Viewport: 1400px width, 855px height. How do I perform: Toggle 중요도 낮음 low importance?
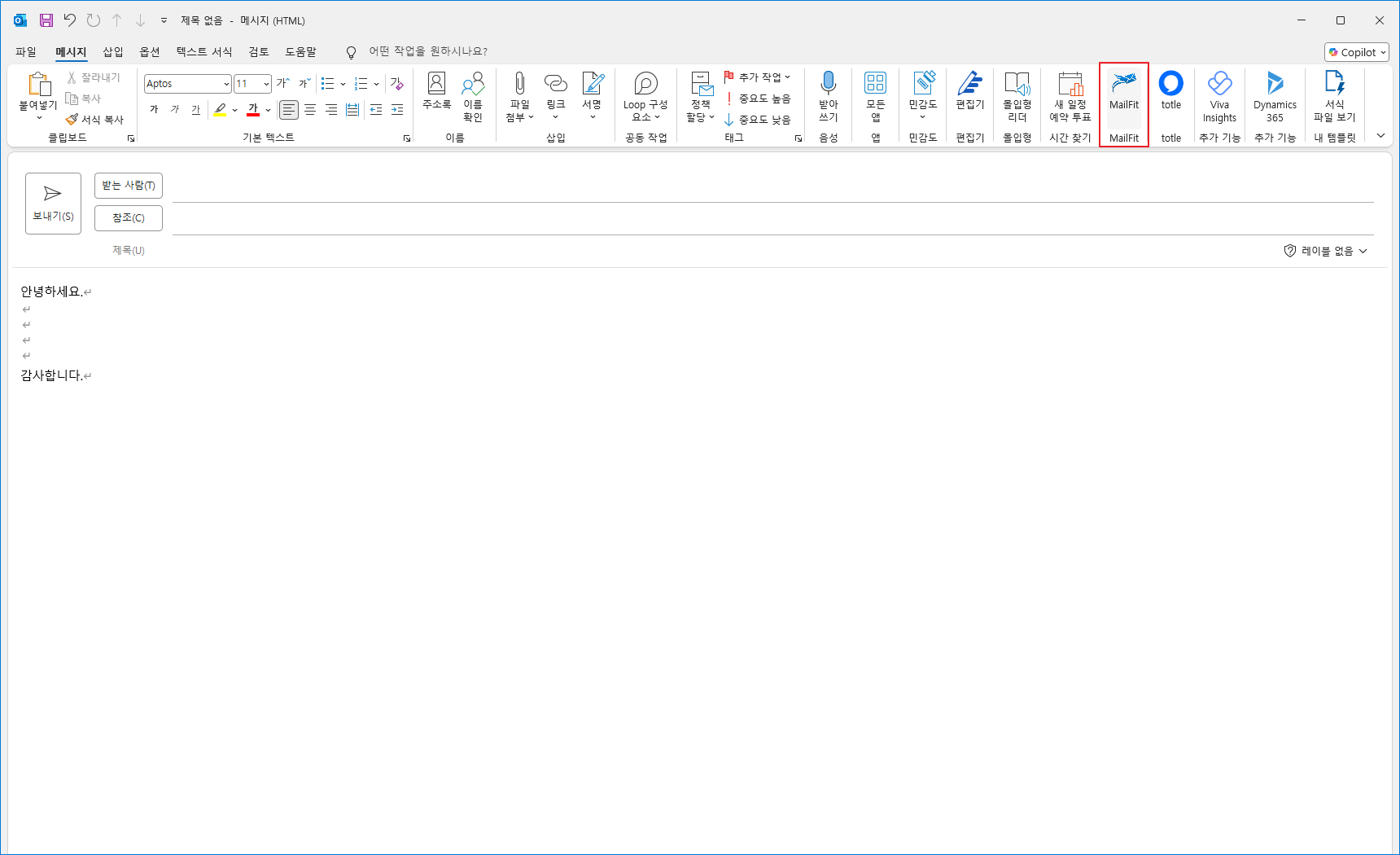(757, 120)
